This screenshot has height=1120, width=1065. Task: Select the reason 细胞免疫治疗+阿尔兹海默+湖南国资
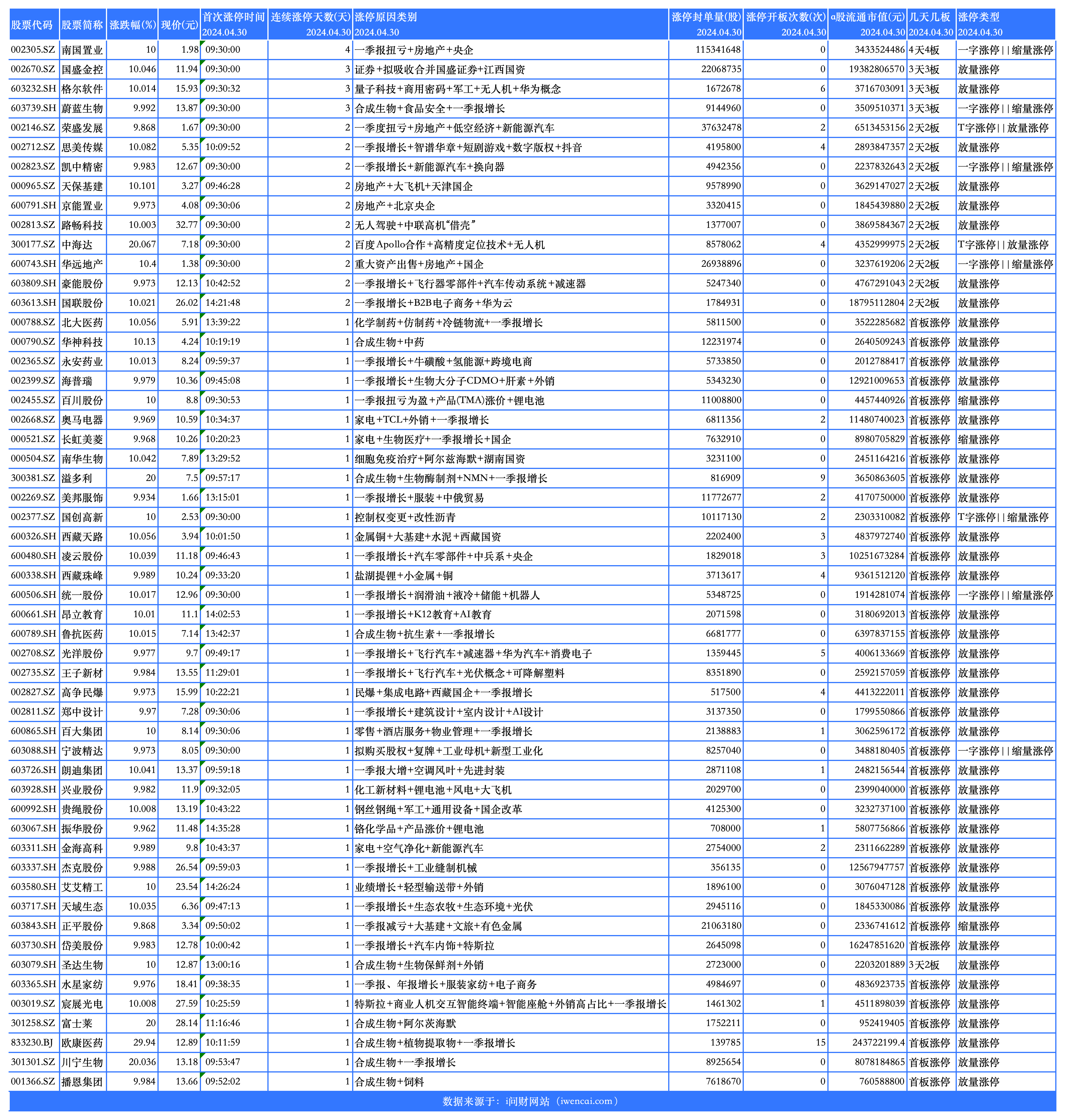click(440, 459)
